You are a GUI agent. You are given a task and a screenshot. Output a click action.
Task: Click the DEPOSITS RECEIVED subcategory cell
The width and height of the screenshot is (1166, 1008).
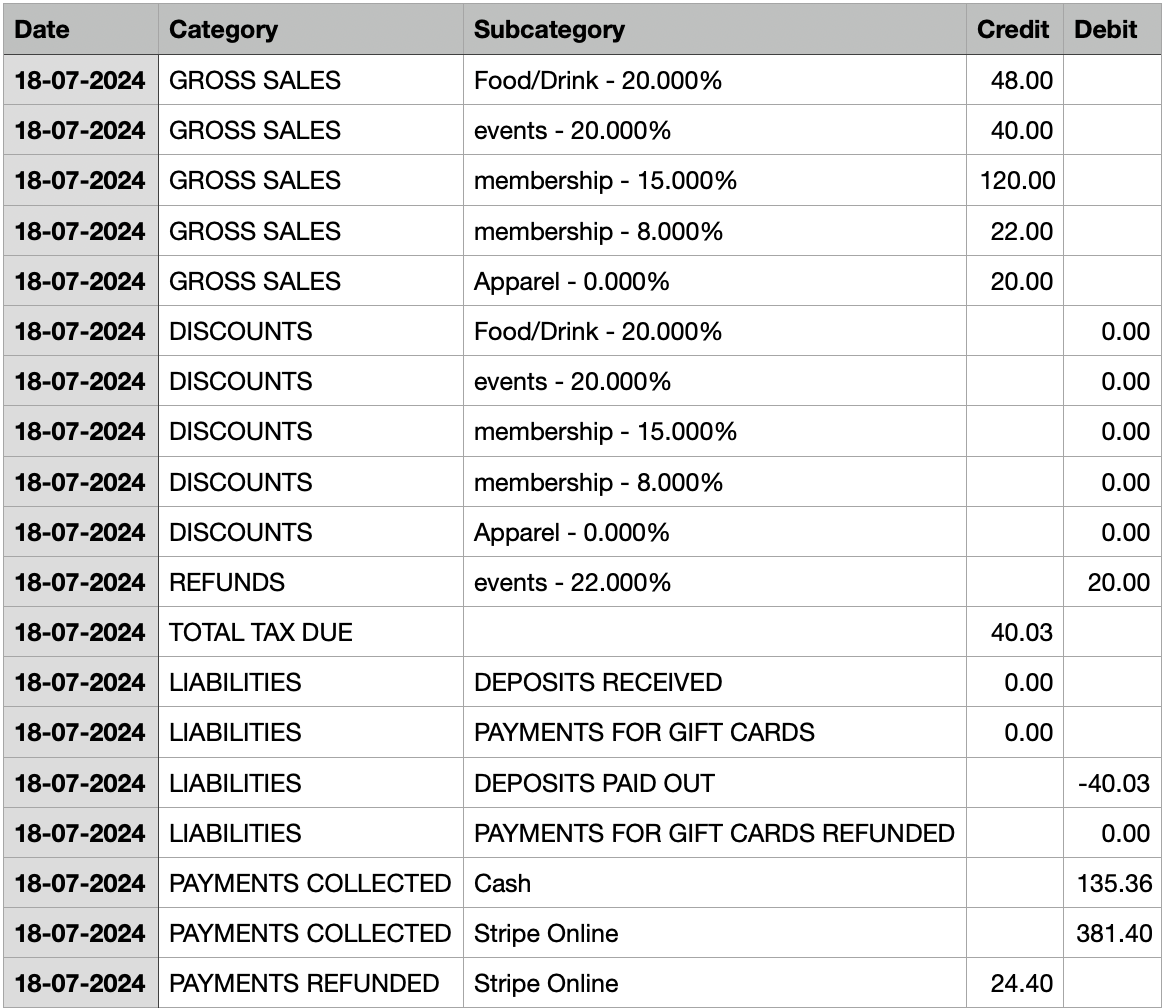pos(598,682)
